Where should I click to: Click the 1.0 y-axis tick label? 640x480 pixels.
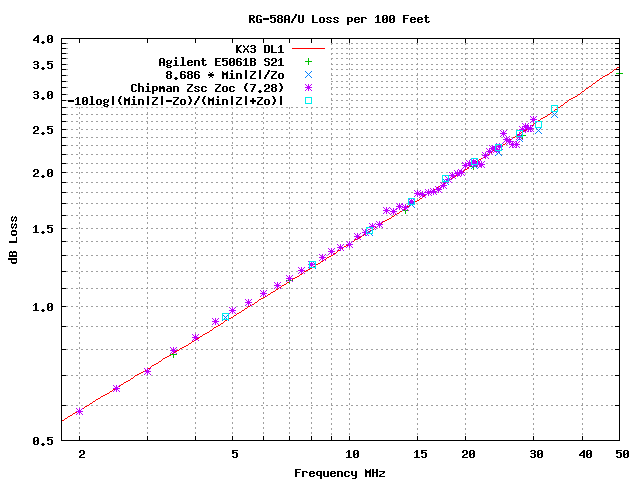[43, 307]
